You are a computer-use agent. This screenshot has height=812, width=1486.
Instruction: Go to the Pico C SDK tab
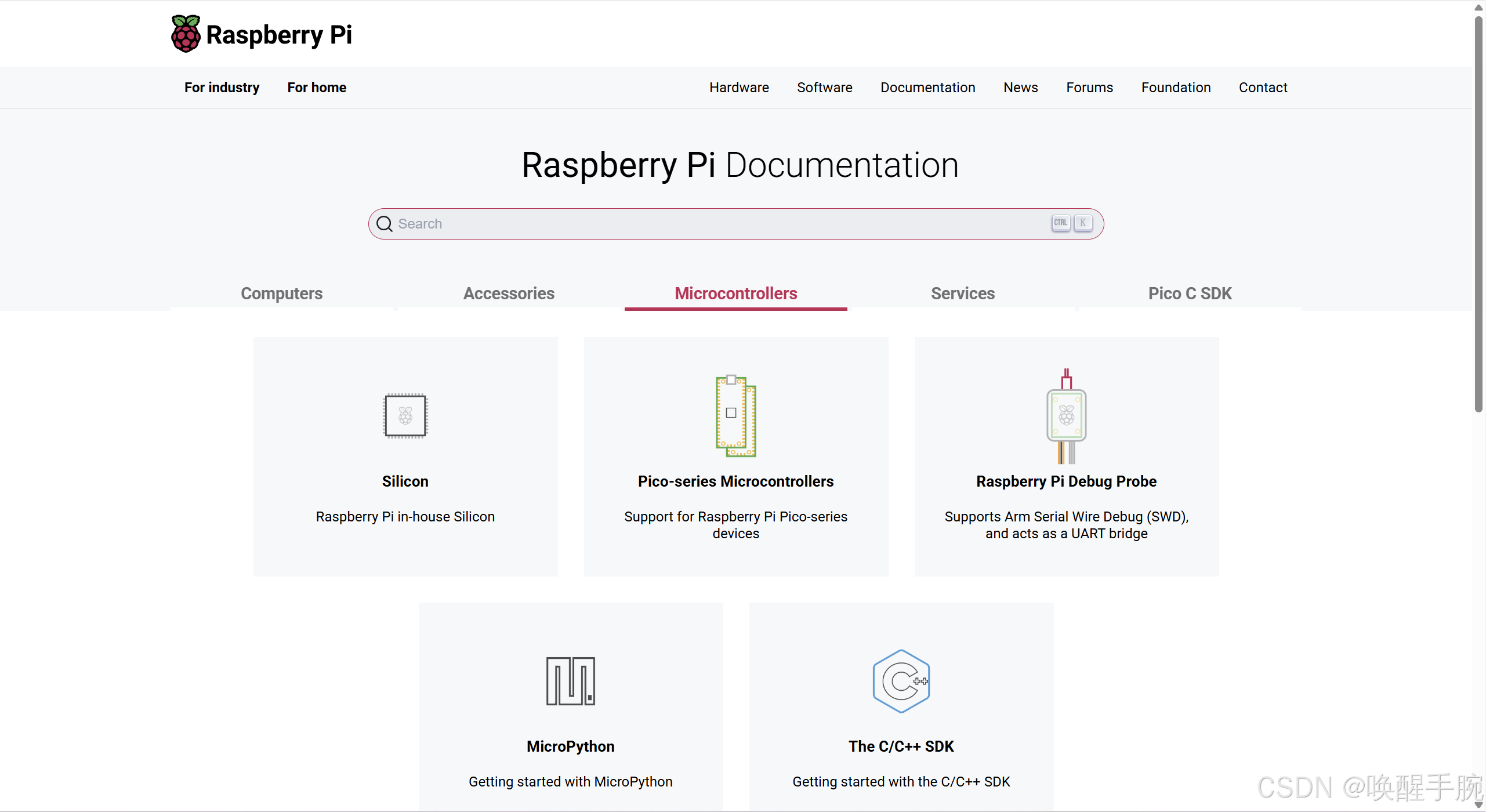pos(1190,293)
